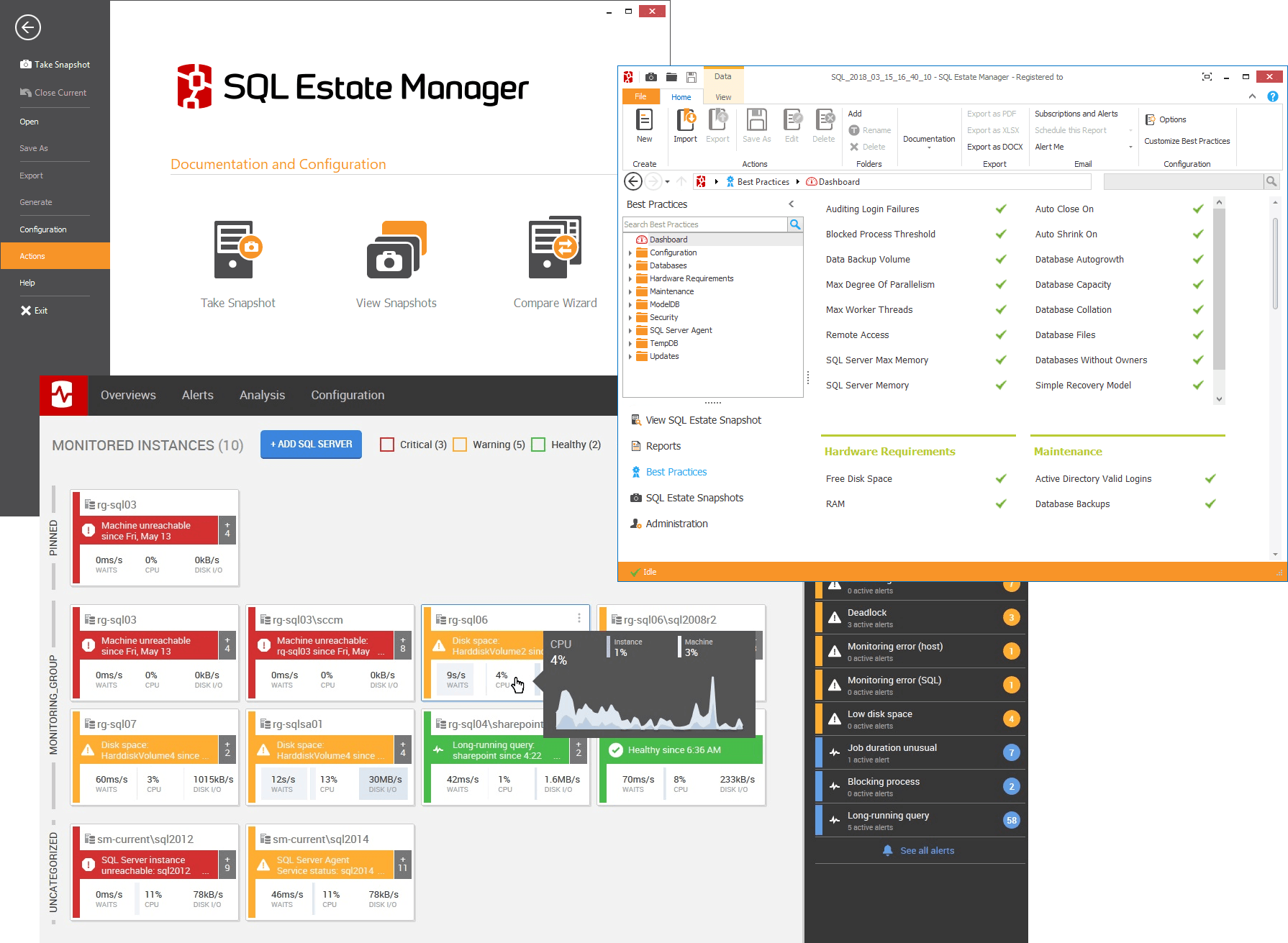Click the red SQL Monitor logo icon
The width and height of the screenshot is (1288, 943).
pyautogui.click(x=62, y=394)
